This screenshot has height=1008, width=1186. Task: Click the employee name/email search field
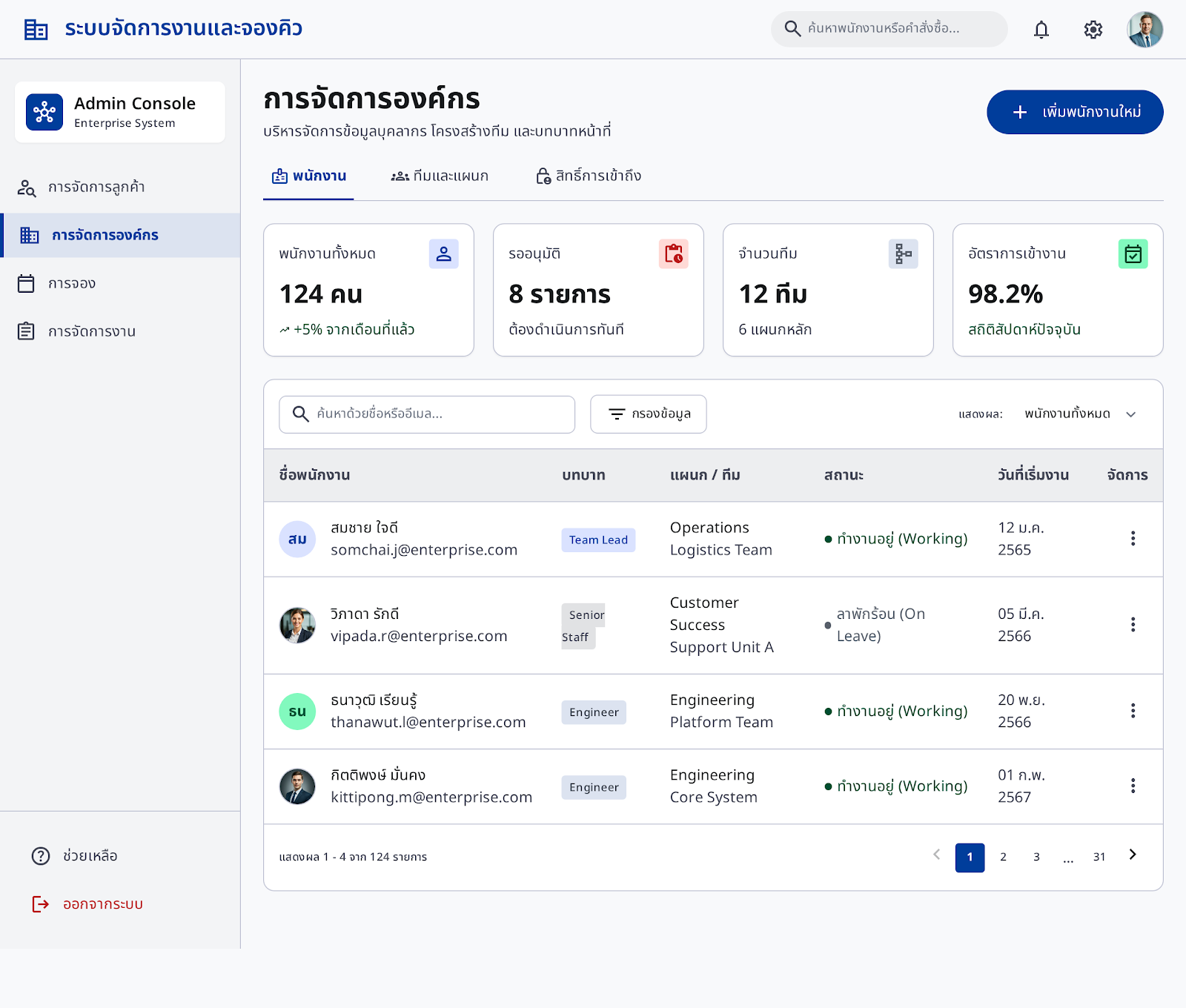click(427, 414)
